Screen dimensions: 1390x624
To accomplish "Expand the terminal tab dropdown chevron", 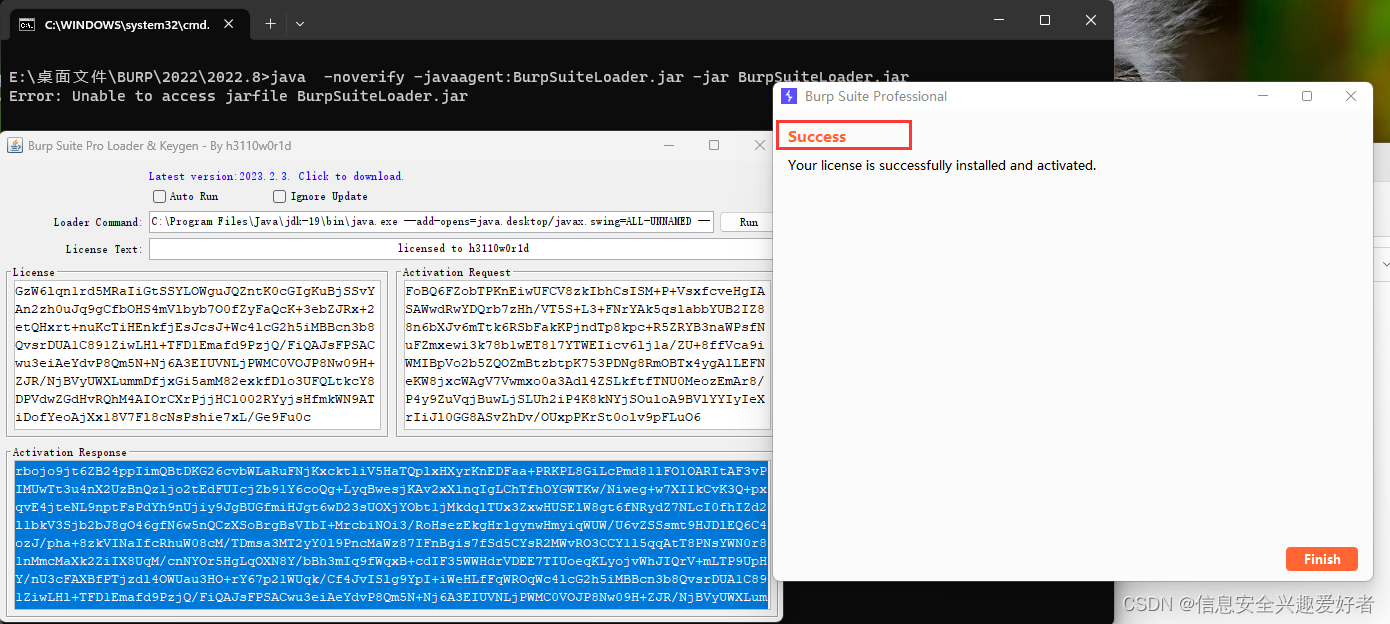I will [300, 23].
